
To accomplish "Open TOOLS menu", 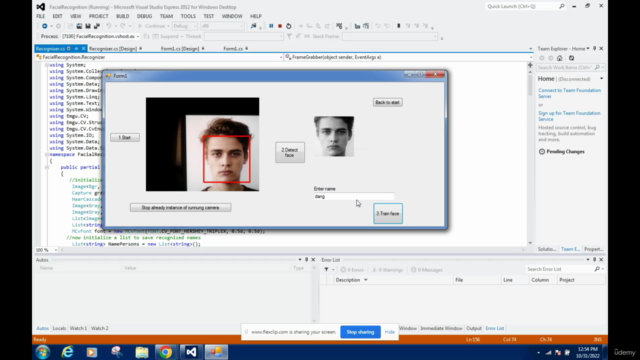I will coord(188,16).
